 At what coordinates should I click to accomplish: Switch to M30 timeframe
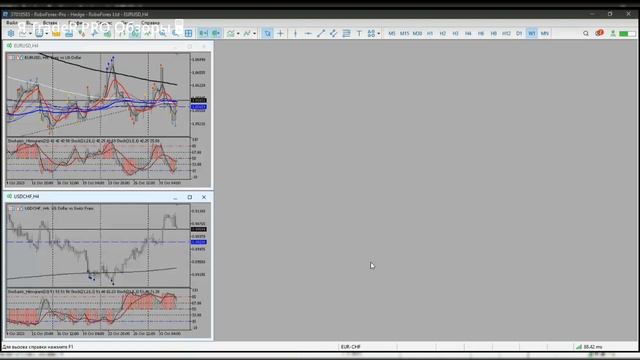(417, 33)
